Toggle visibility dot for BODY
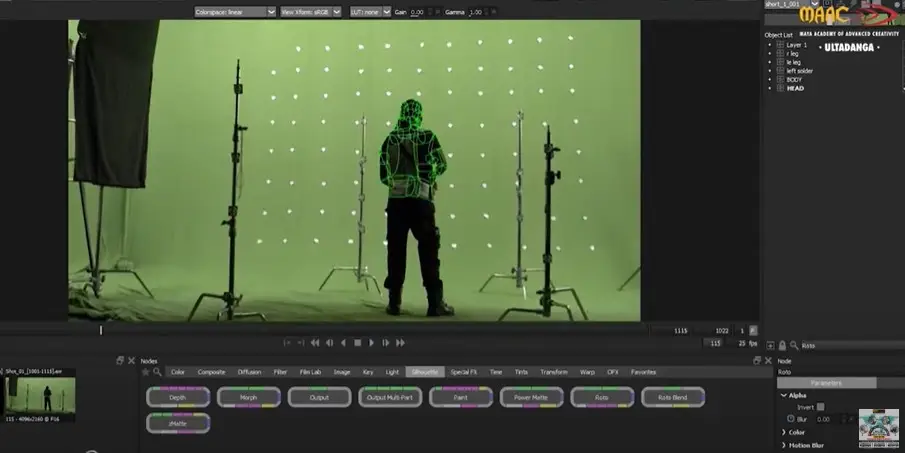 (769, 80)
